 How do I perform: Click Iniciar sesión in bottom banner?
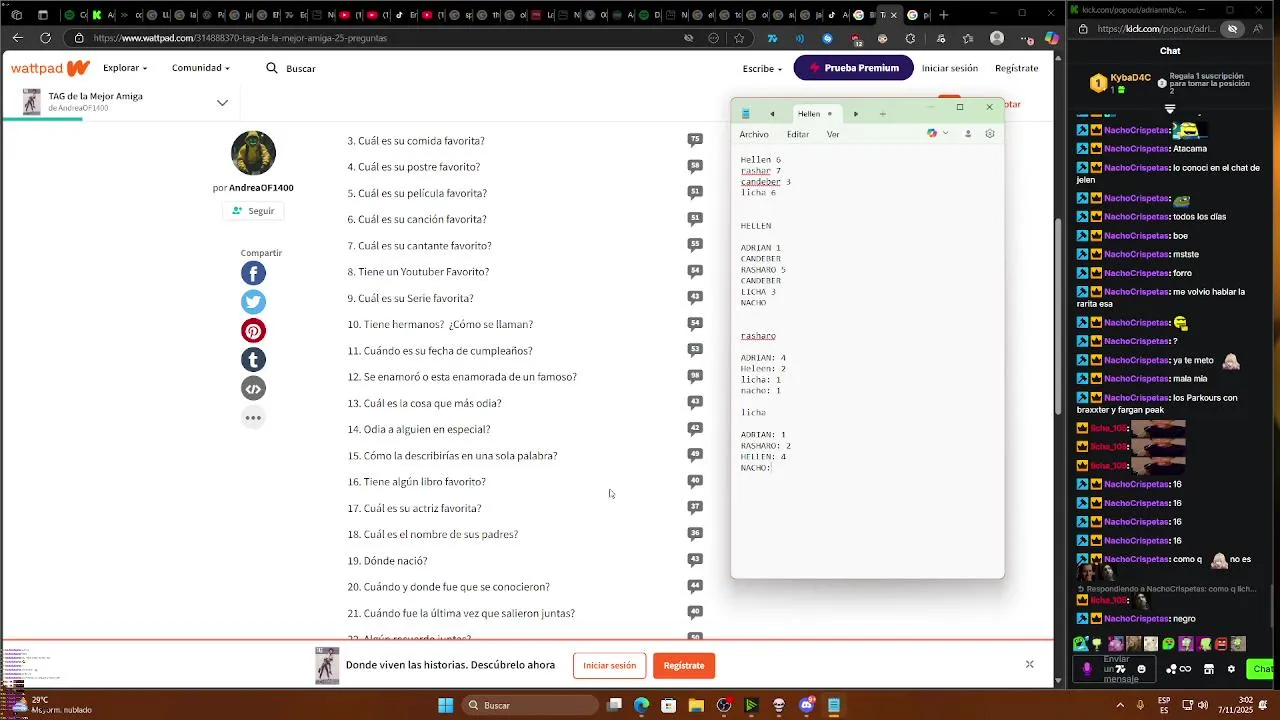click(609, 665)
